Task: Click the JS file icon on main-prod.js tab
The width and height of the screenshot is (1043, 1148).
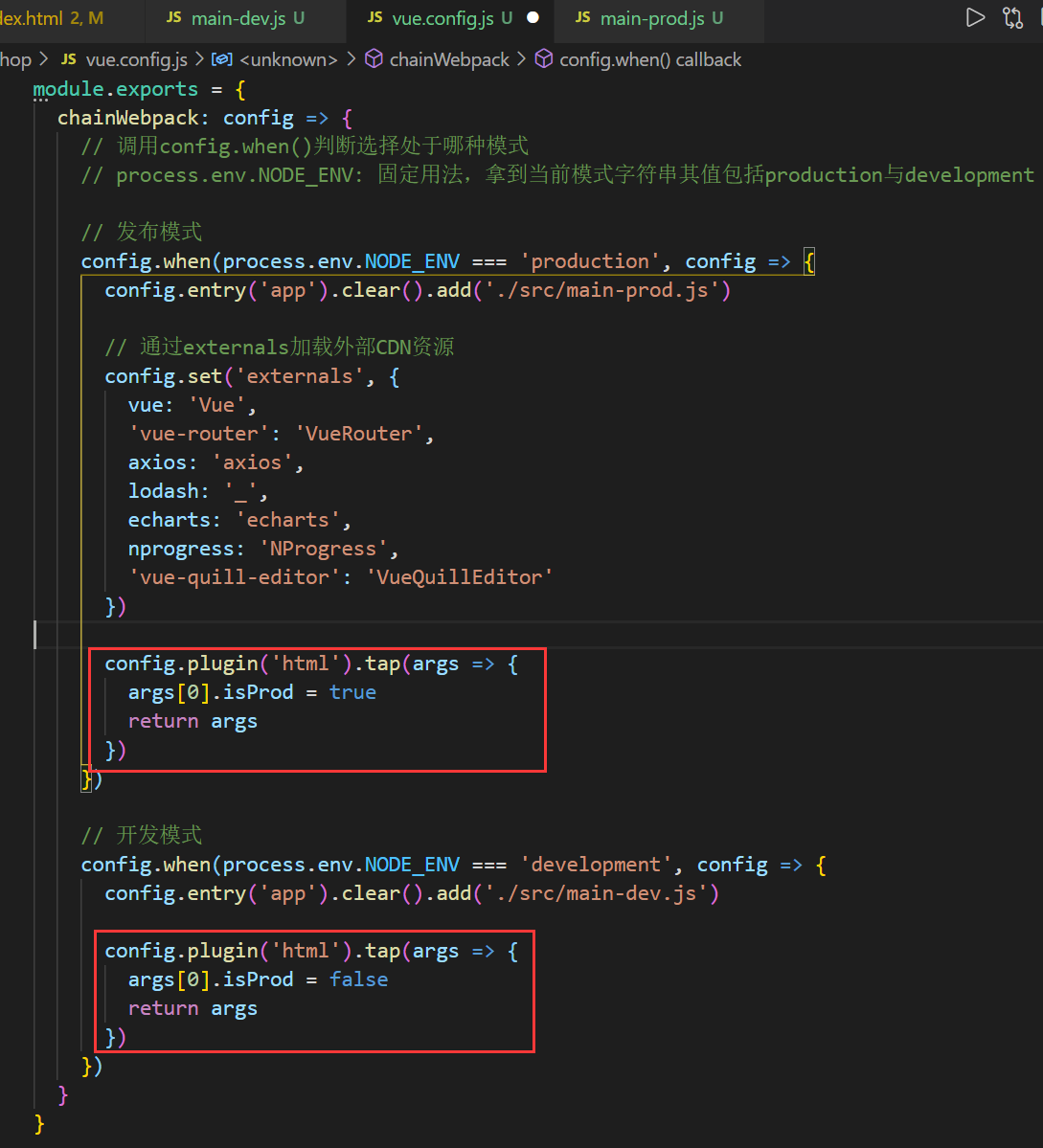Action: point(582,18)
